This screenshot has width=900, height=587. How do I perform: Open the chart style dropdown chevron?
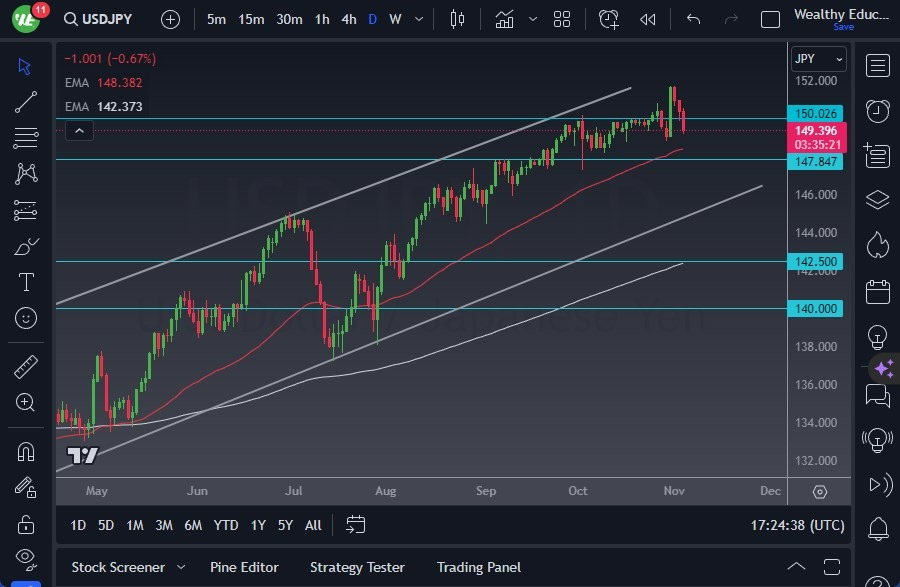pos(533,18)
